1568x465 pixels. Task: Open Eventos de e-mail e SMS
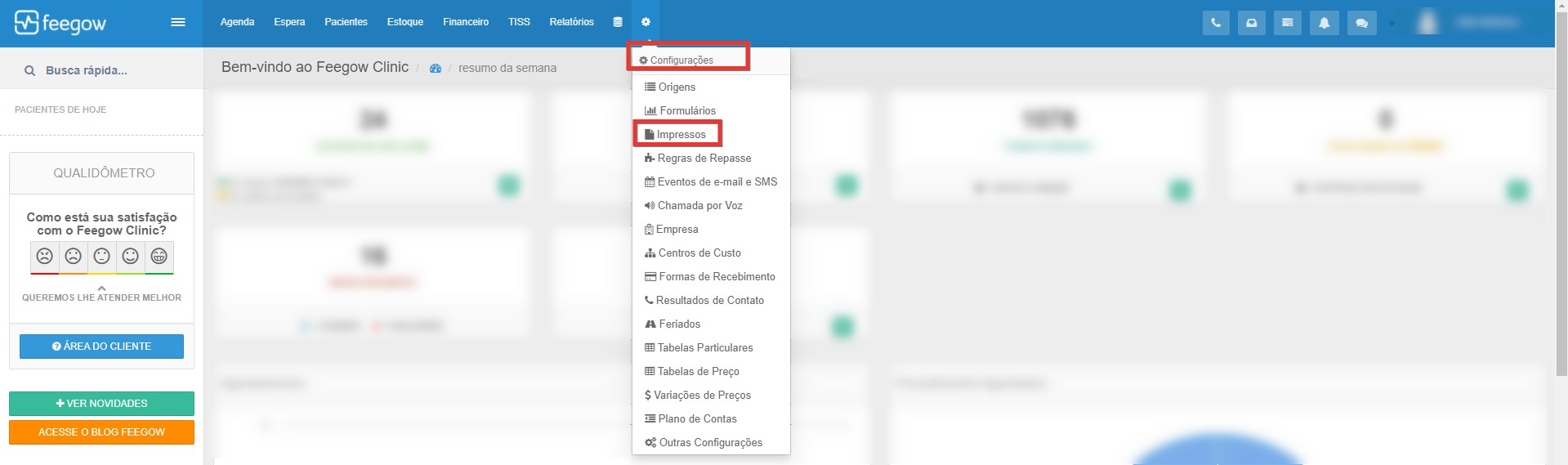[x=711, y=181]
